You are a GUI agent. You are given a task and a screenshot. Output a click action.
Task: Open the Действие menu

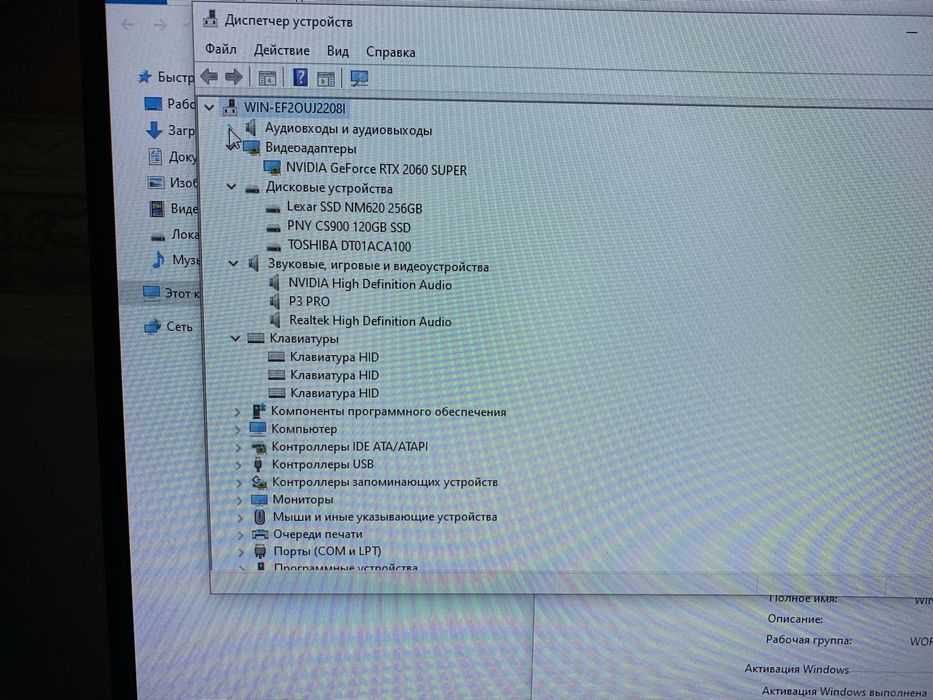pyautogui.click(x=281, y=50)
